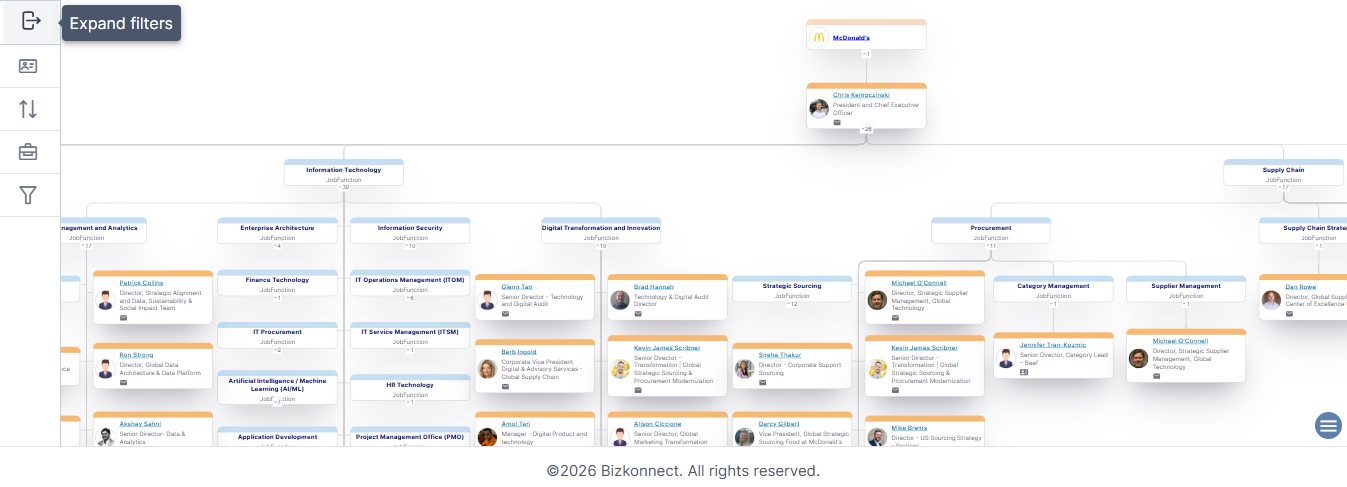The image size is (1347, 487).
Task: Collapse the McDonald's root node toggle
Action: (867, 54)
